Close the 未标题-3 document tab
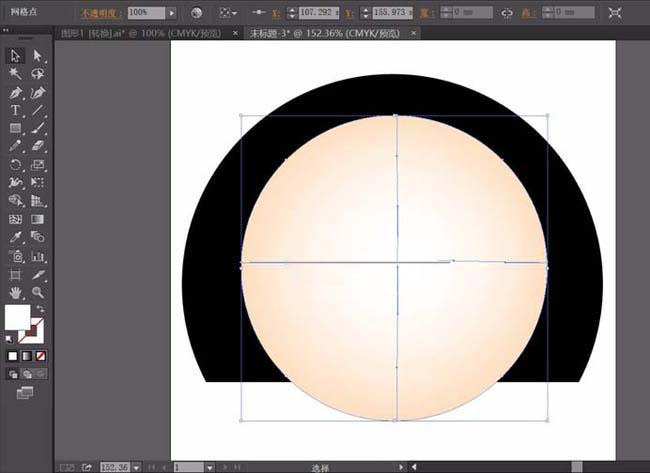The image size is (650, 473). pos(413,33)
